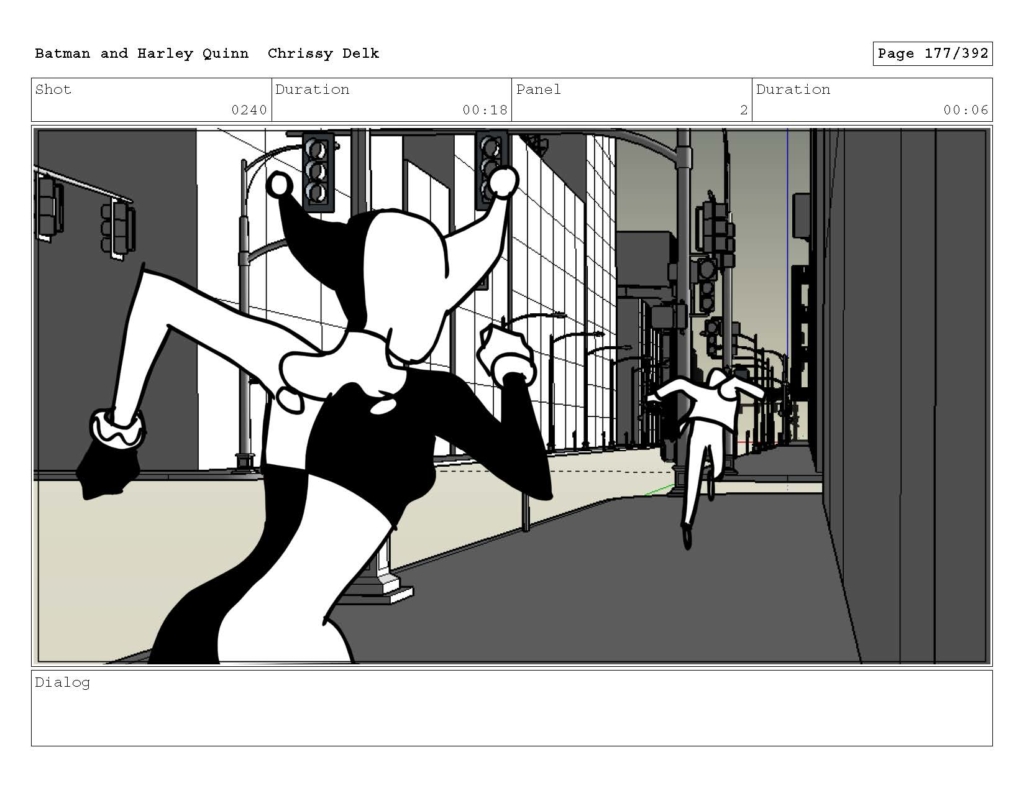Image resolution: width=1024 pixels, height=793 pixels.
Task: Select the 'Page 177/392' box
Action: click(933, 54)
